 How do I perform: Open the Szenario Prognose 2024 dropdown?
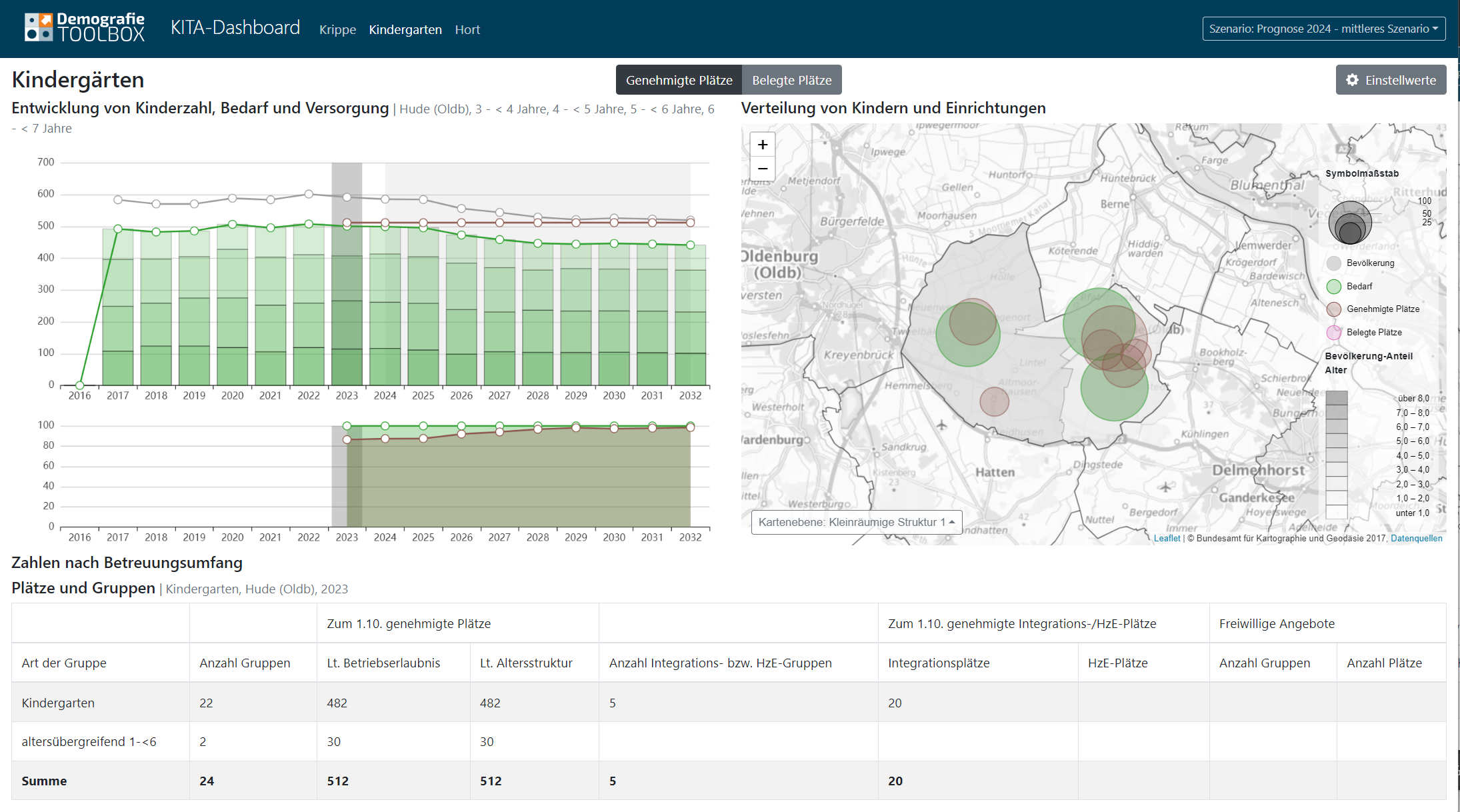1323,29
